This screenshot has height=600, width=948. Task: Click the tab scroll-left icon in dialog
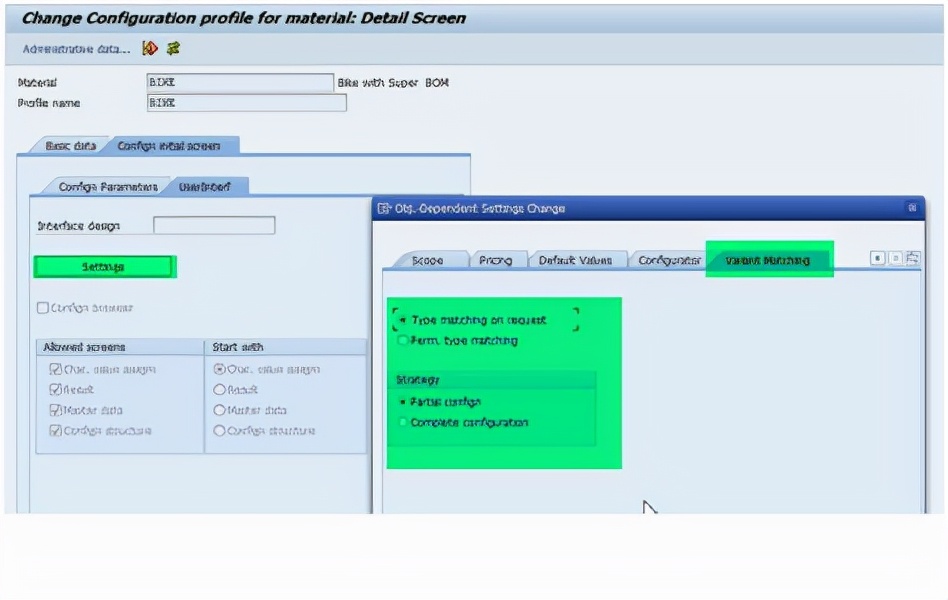tap(877, 258)
